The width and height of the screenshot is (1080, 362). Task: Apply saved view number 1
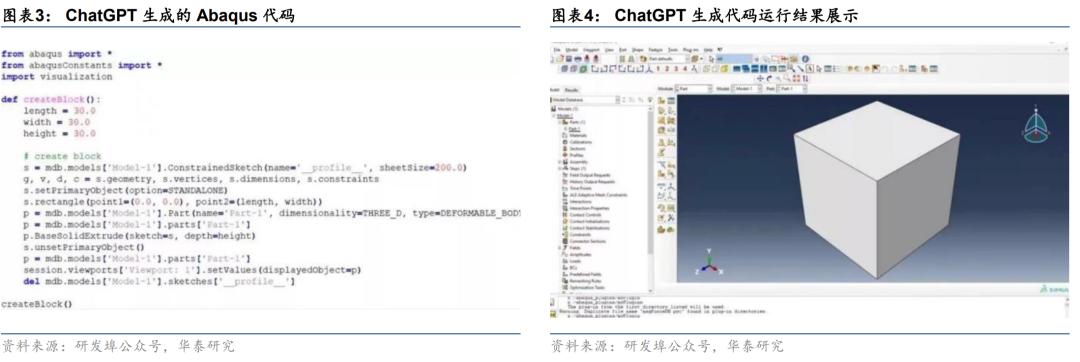click(x=658, y=69)
